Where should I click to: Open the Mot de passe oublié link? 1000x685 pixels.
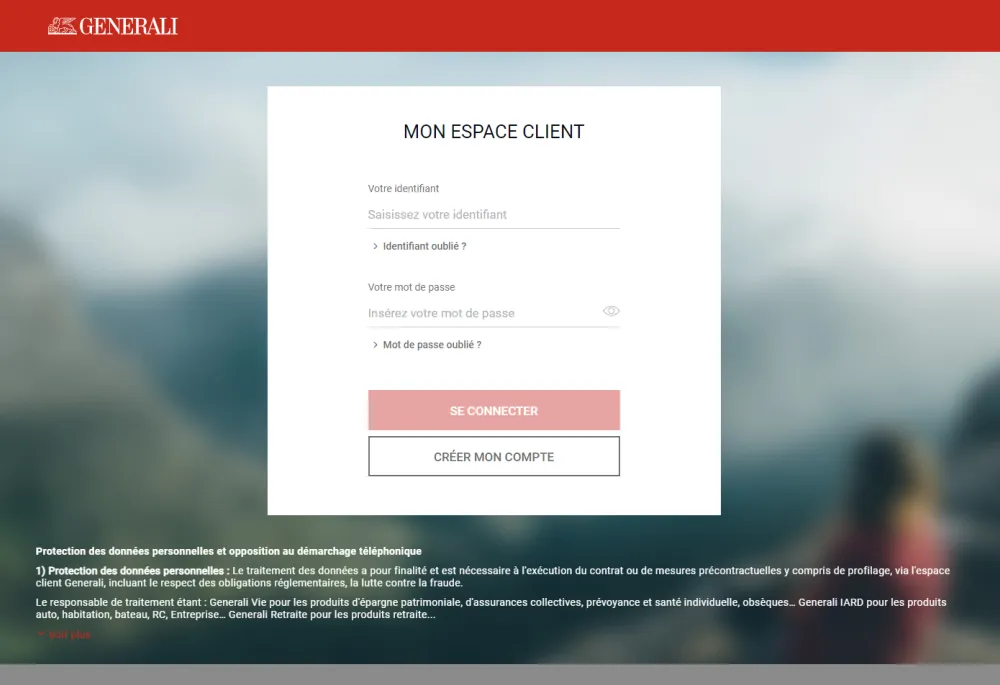pos(427,344)
